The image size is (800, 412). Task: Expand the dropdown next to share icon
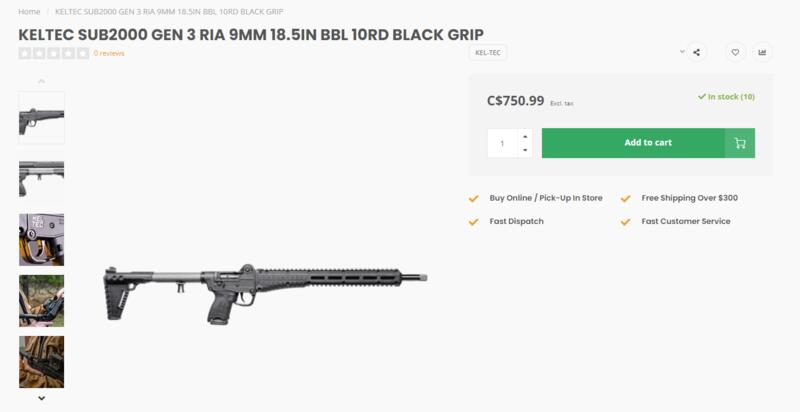click(x=682, y=52)
